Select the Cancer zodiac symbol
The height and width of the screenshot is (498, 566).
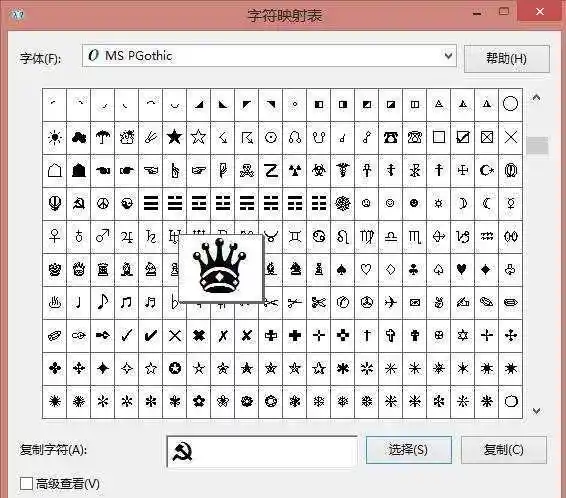click(319, 237)
